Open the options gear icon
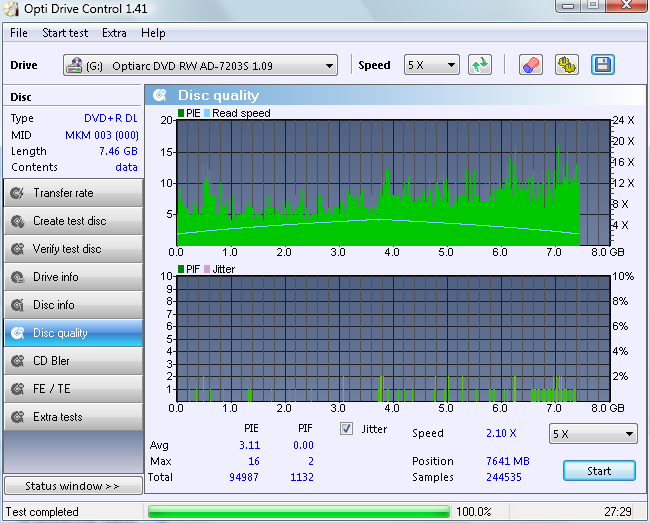This screenshot has width=650, height=523. tap(567, 65)
